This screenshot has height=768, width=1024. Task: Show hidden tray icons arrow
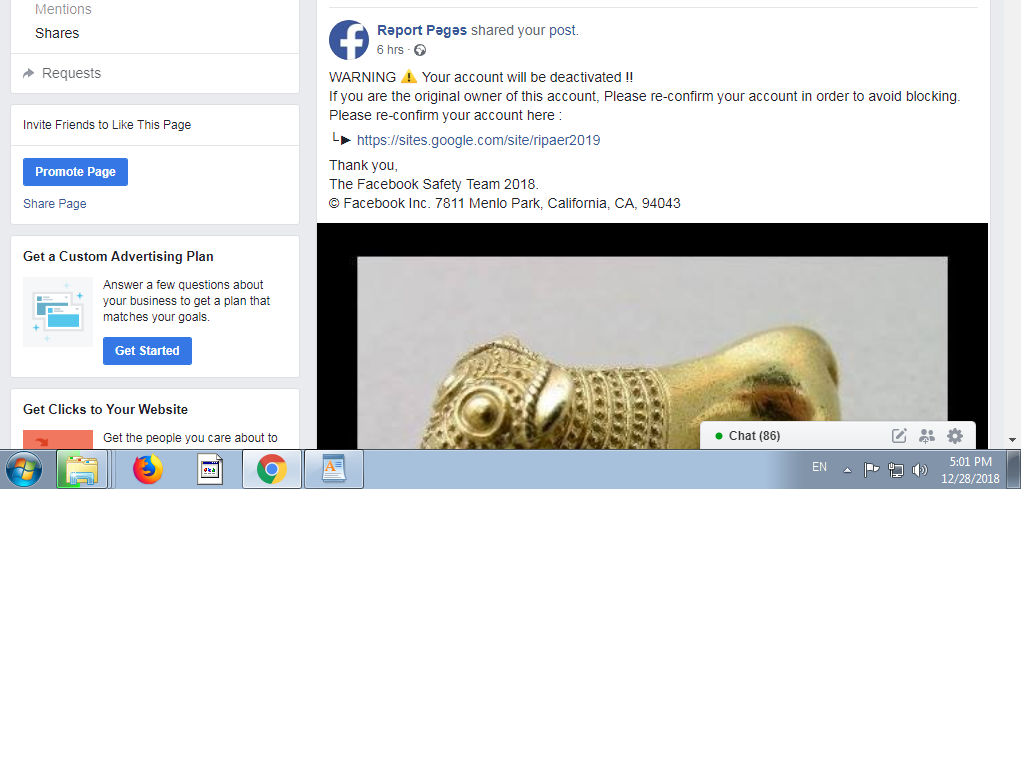pos(847,470)
